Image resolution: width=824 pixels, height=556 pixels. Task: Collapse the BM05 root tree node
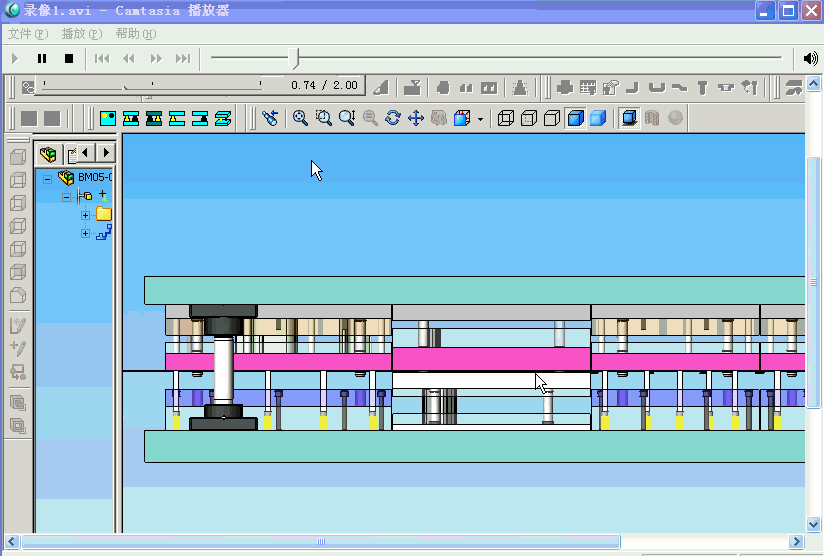(x=47, y=179)
